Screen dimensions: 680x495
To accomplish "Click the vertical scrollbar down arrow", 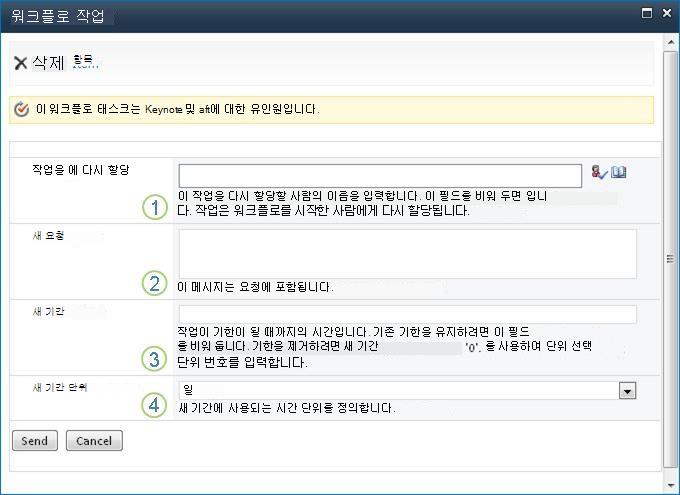I will click(x=670, y=485).
